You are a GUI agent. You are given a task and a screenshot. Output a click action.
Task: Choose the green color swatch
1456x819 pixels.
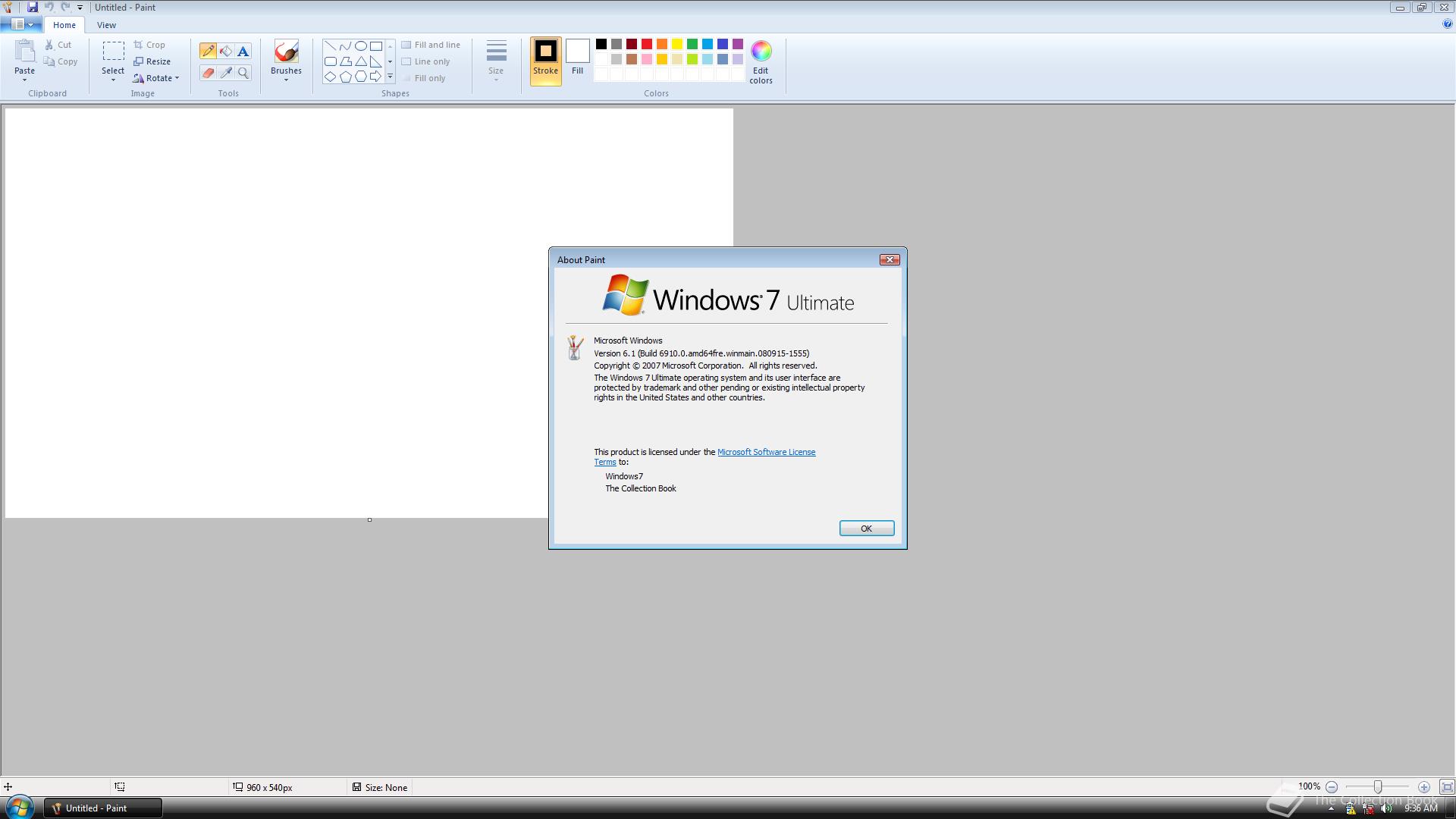[x=692, y=44]
